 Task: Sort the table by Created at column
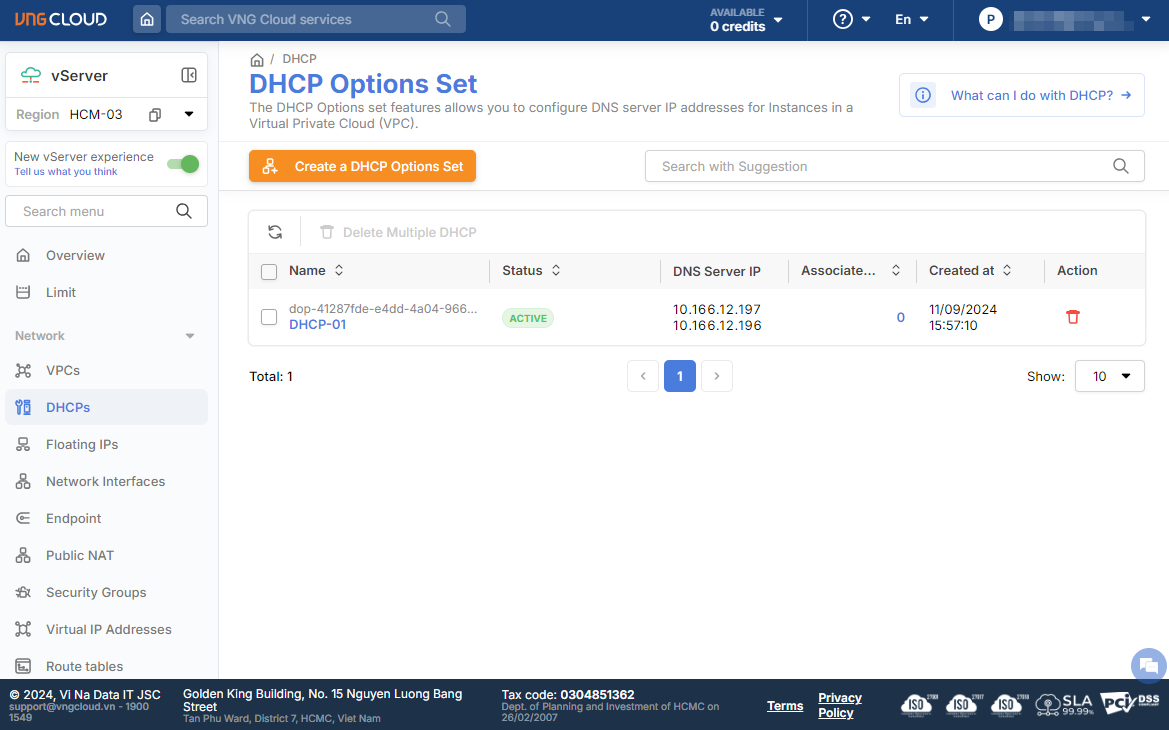click(x=1007, y=271)
